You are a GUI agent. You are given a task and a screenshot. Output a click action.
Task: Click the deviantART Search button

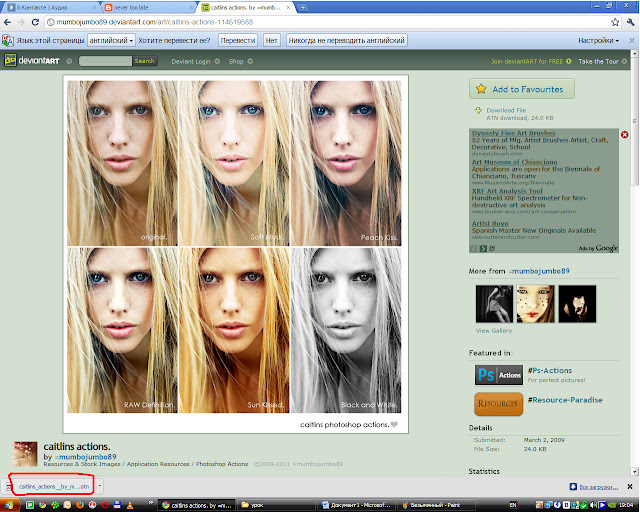click(x=144, y=61)
